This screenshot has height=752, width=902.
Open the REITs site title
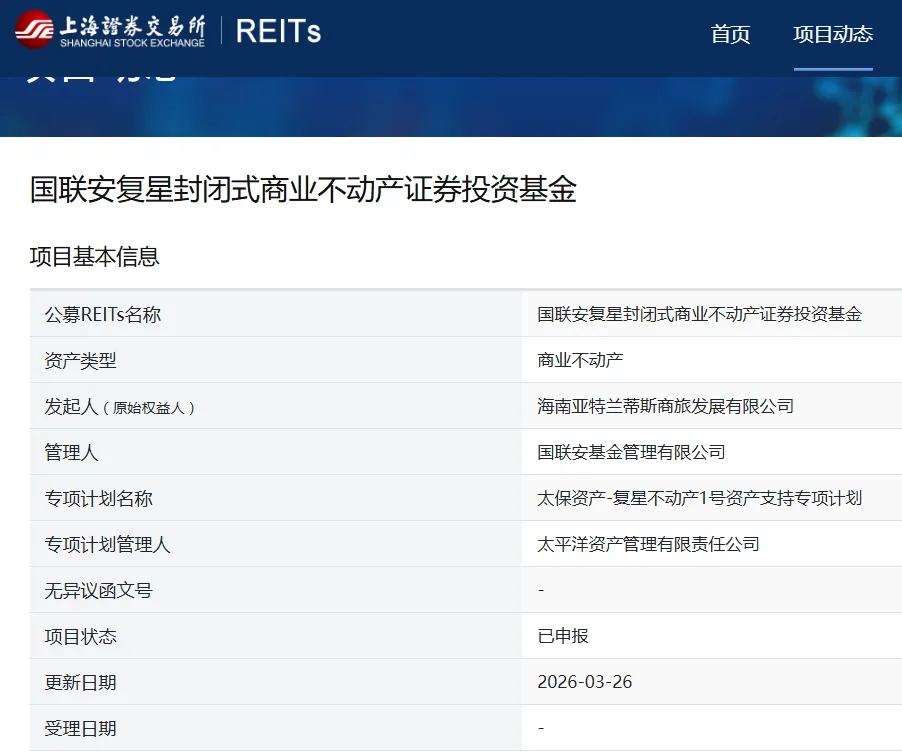(x=278, y=31)
